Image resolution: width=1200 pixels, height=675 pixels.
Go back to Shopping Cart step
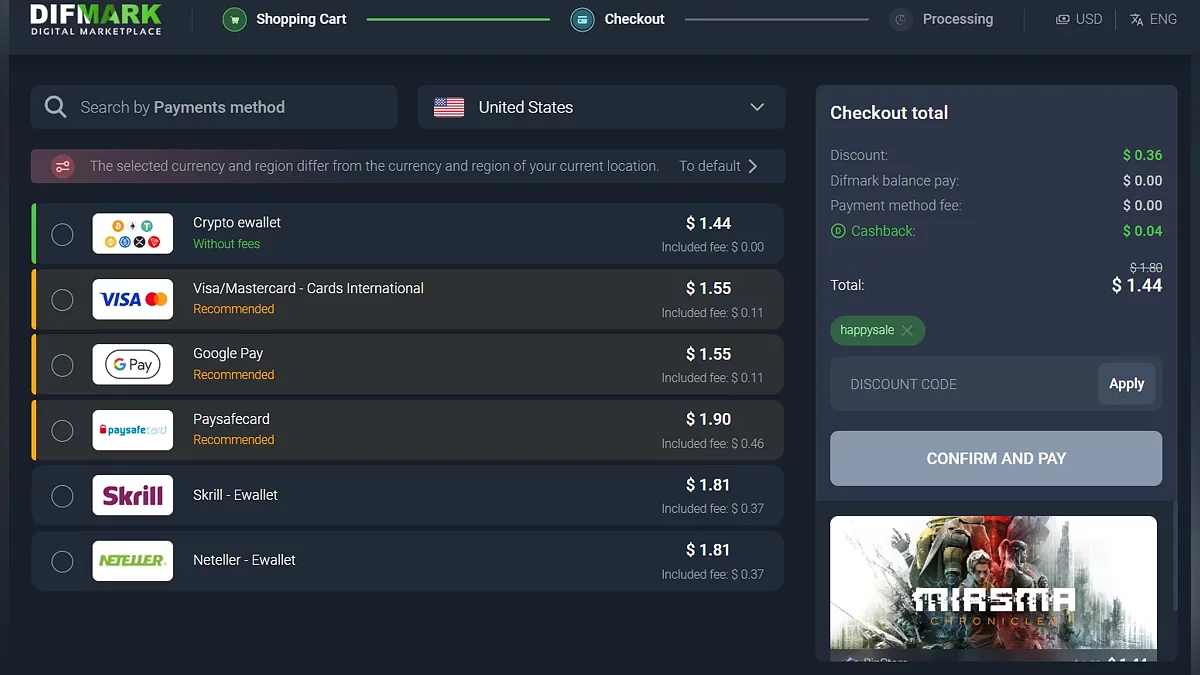tap(300, 19)
